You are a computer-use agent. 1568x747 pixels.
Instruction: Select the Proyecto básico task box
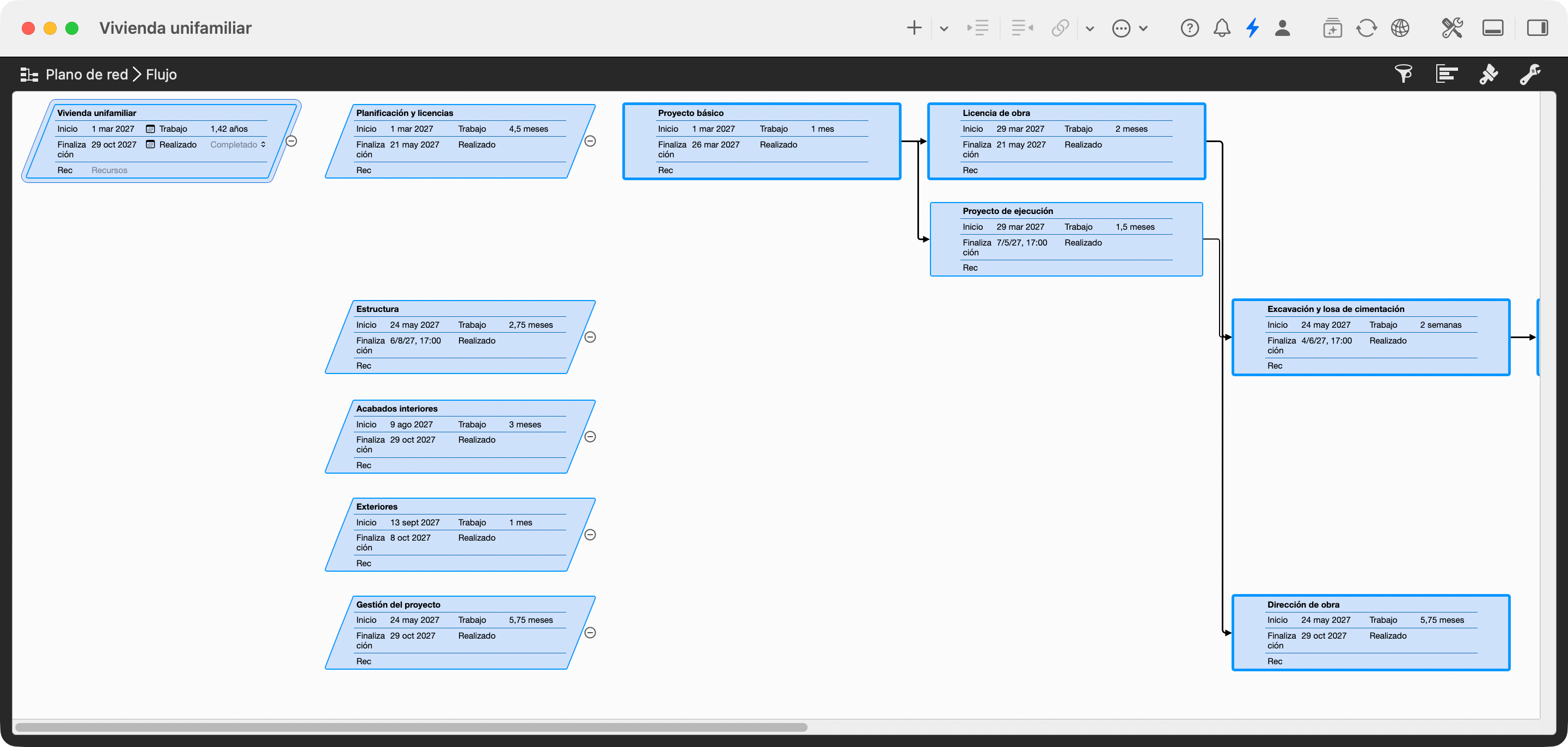click(762, 141)
